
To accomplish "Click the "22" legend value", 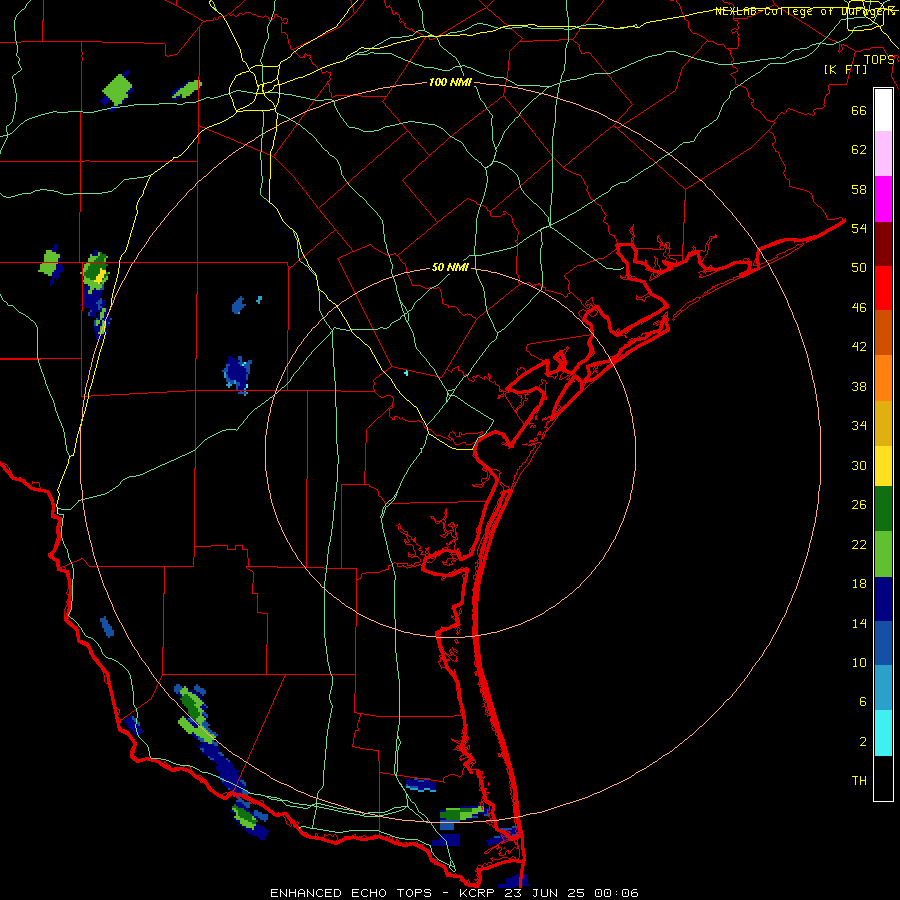I will tap(859, 544).
